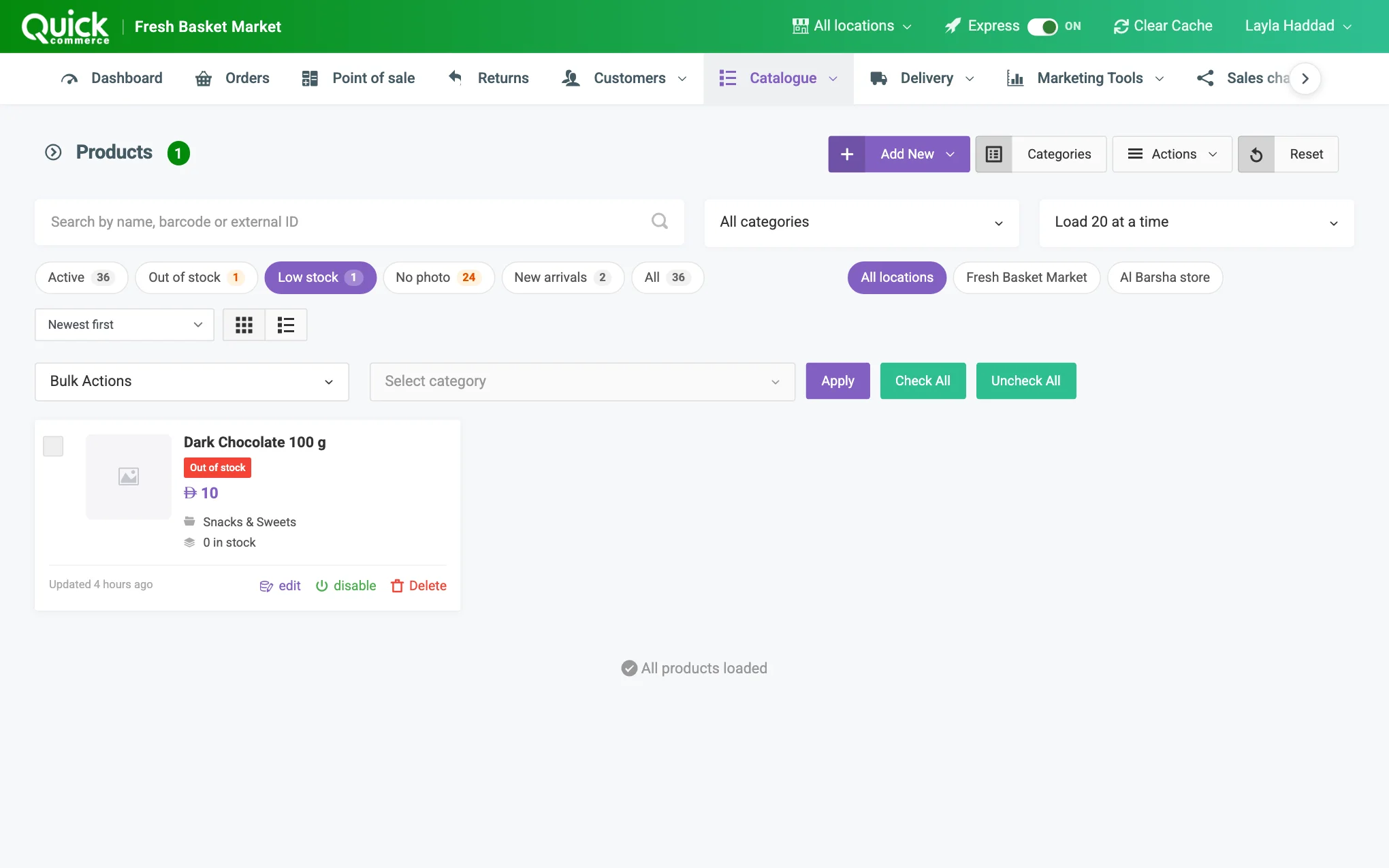
Task: Filter by No photo products
Action: (438, 278)
